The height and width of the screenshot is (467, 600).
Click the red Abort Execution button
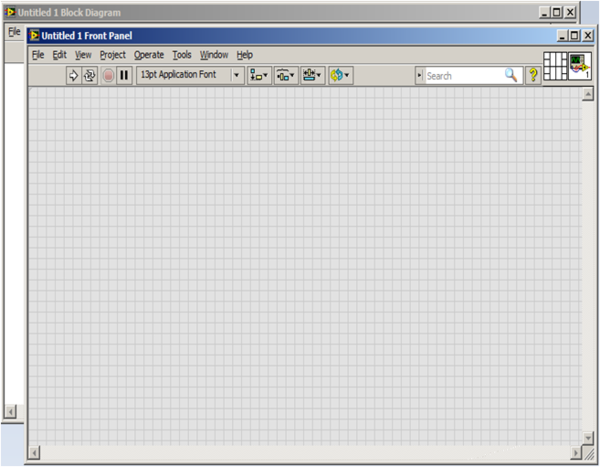pos(108,75)
